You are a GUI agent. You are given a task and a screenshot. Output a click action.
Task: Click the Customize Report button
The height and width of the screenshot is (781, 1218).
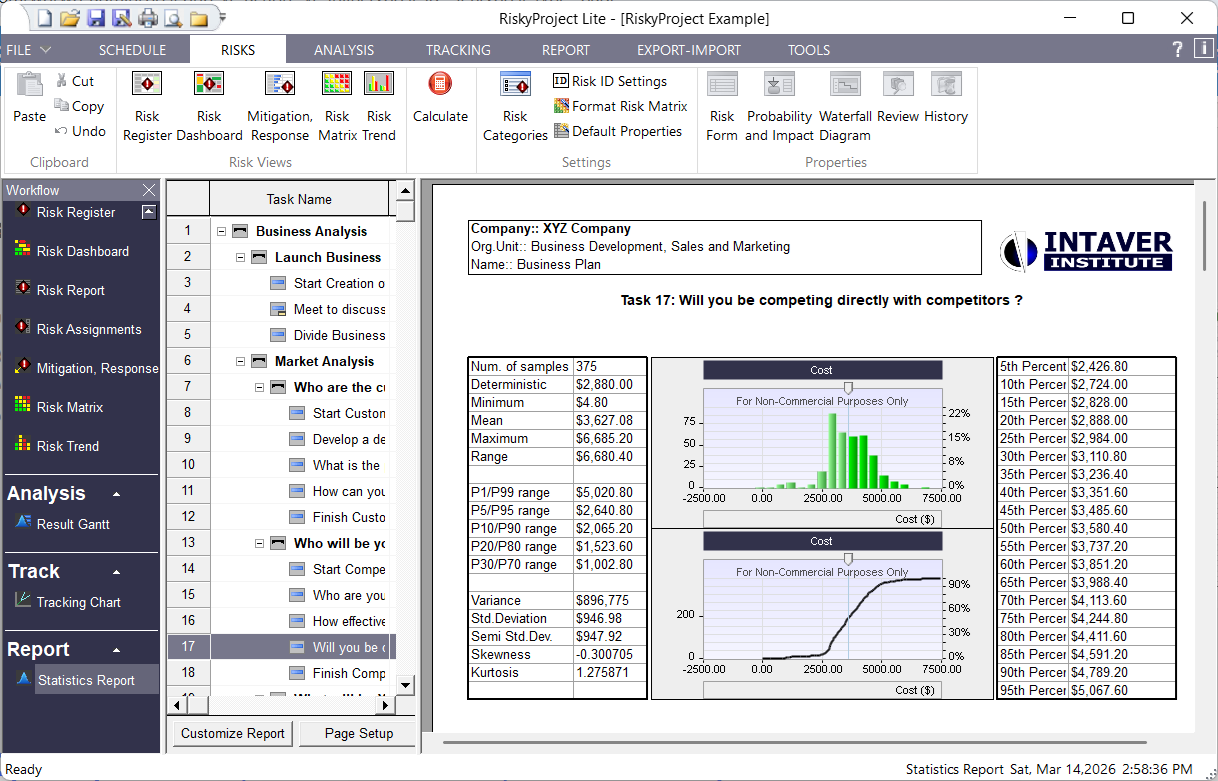tap(231, 733)
